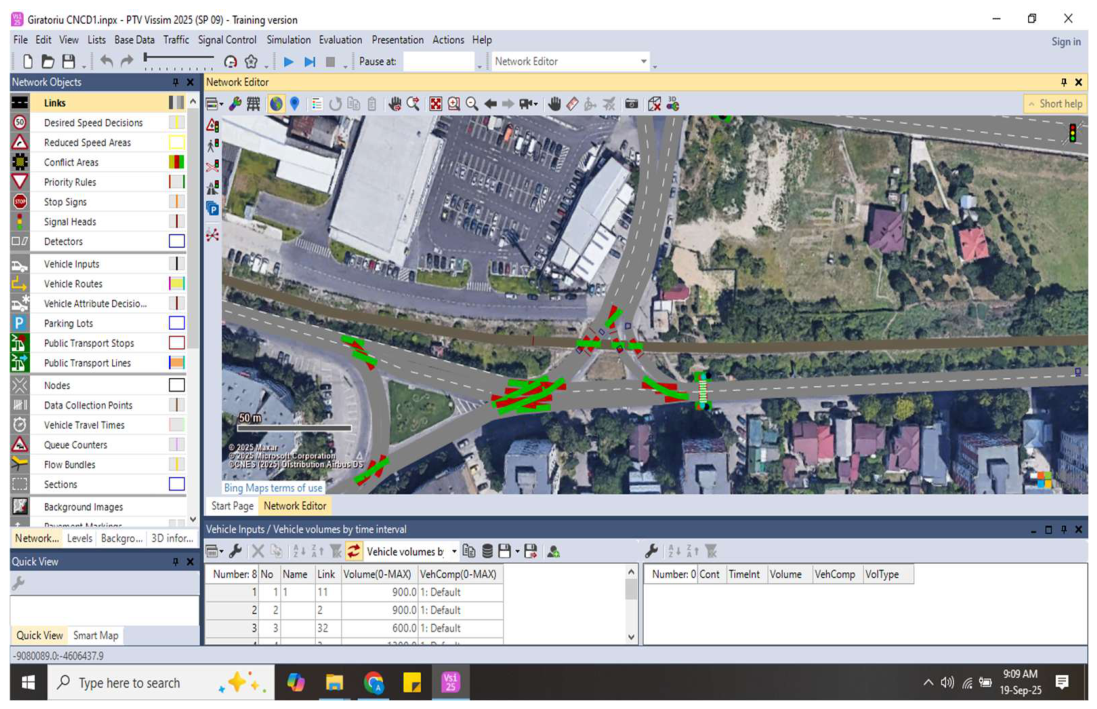The height and width of the screenshot is (709, 1097).
Task: Click the Conflict Areas color swatch
Action: click(x=176, y=162)
